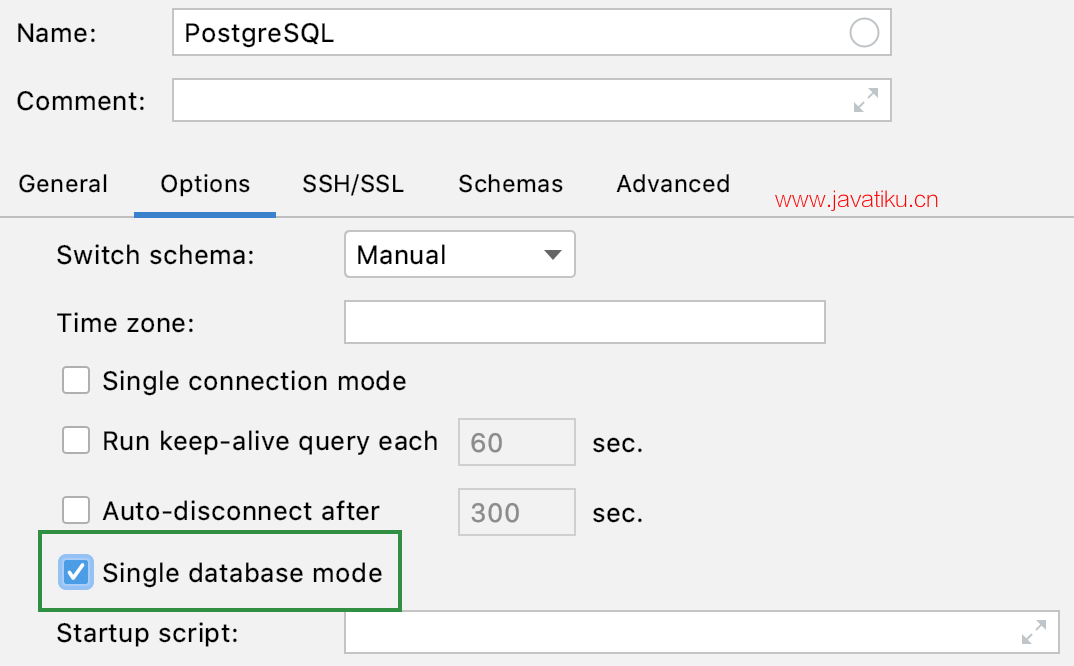Open the Switch schema dropdown
This screenshot has width=1074, height=666.
coord(459,255)
